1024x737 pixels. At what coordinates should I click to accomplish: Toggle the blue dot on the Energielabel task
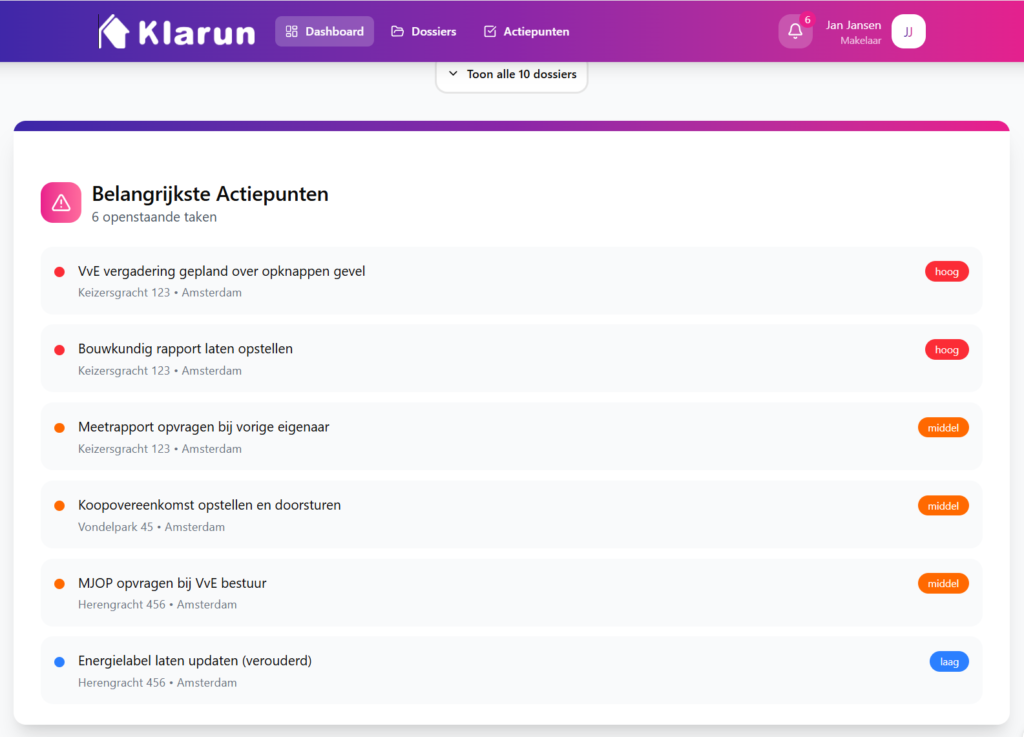59,661
